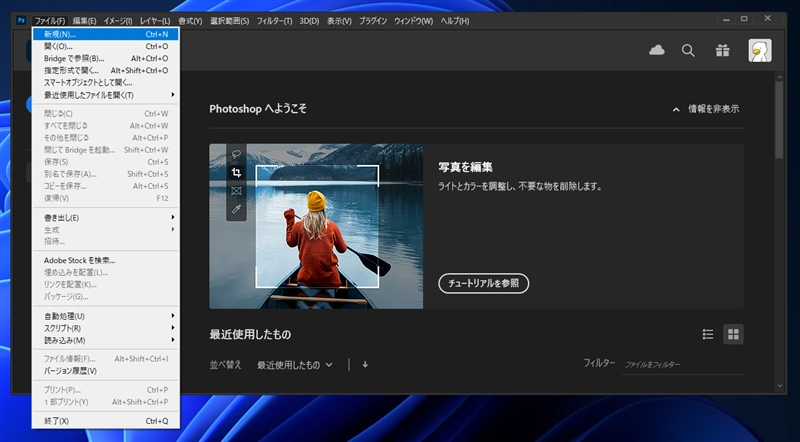
Task: Click the sort direction arrow icon
Action: (365, 364)
